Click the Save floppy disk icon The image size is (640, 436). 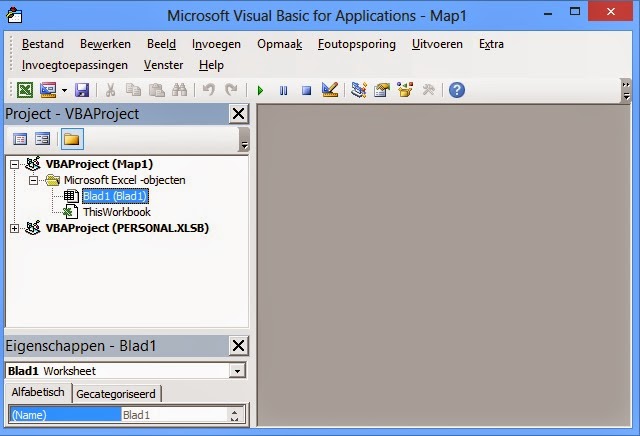[x=82, y=90]
